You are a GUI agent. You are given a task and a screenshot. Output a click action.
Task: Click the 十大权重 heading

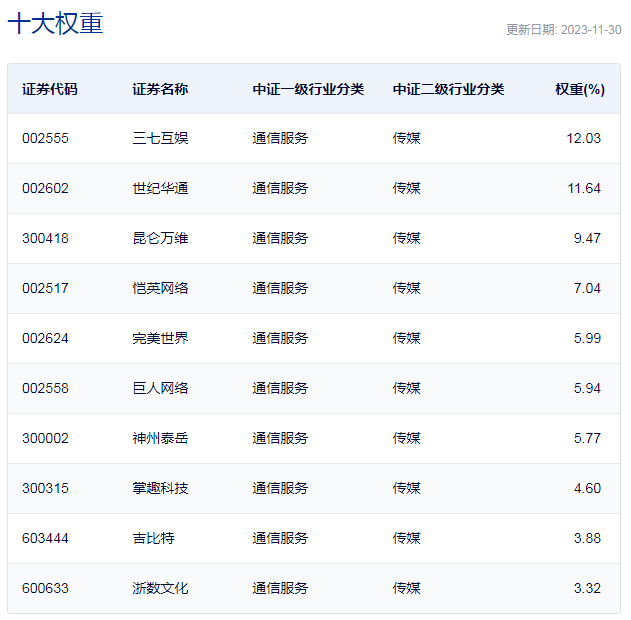point(56,23)
